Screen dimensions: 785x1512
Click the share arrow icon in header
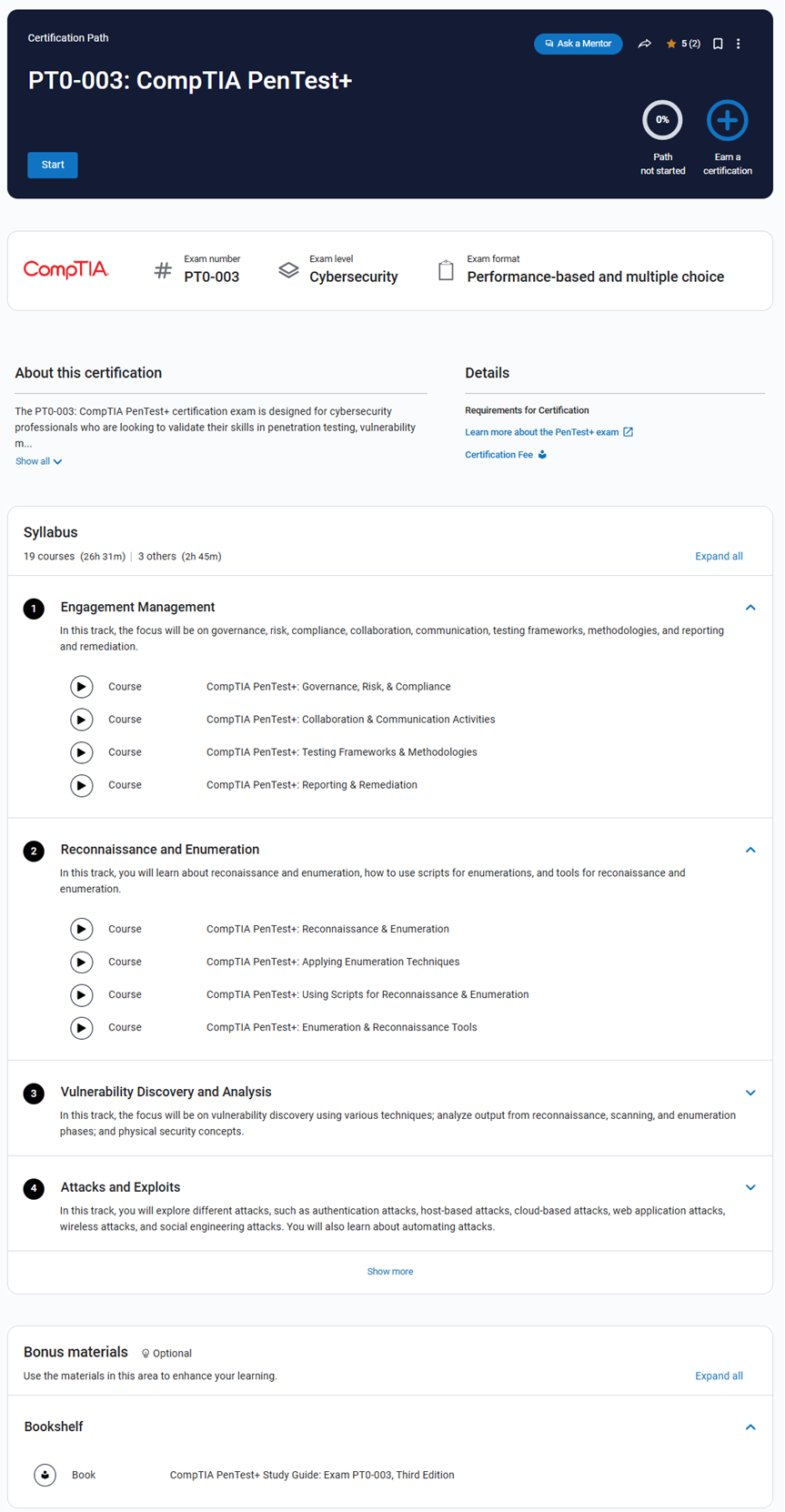tap(644, 44)
